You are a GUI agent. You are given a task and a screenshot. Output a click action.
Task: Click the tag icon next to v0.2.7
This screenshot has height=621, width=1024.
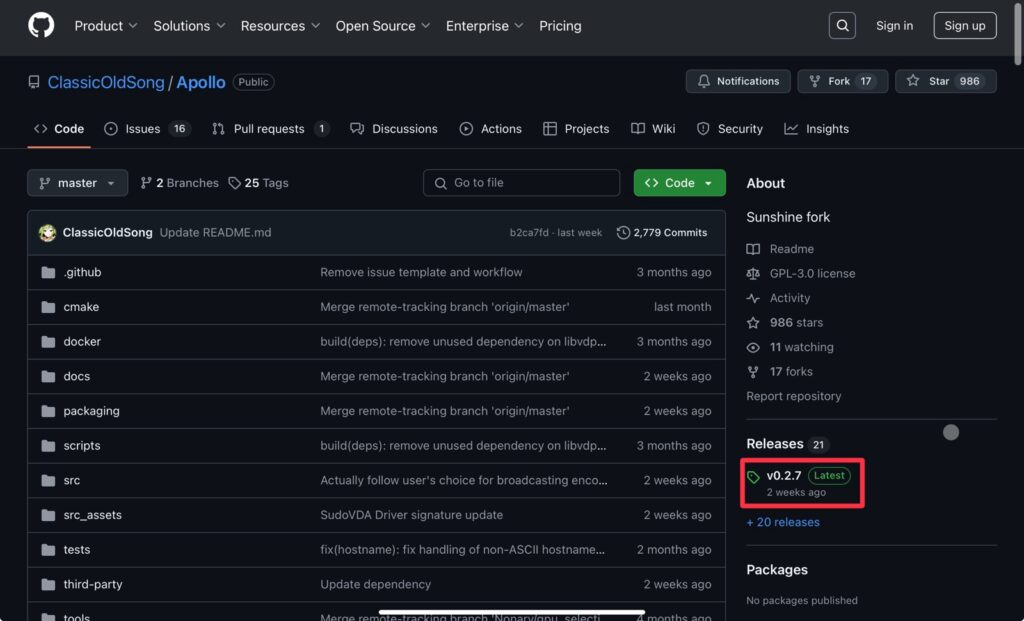click(753, 477)
